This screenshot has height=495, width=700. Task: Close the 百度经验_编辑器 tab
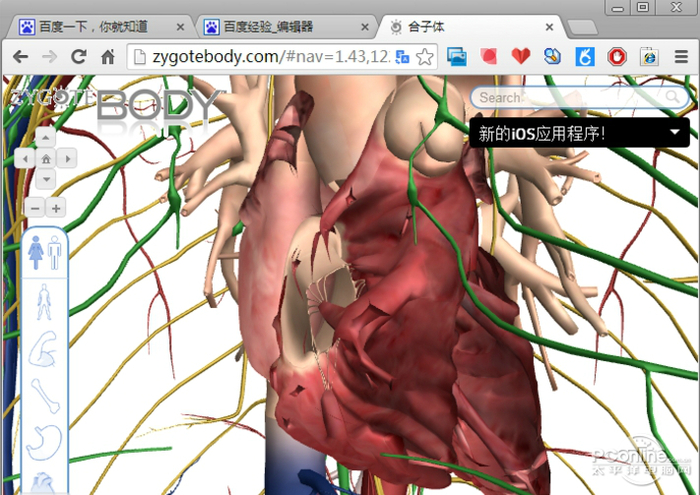tap(365, 27)
